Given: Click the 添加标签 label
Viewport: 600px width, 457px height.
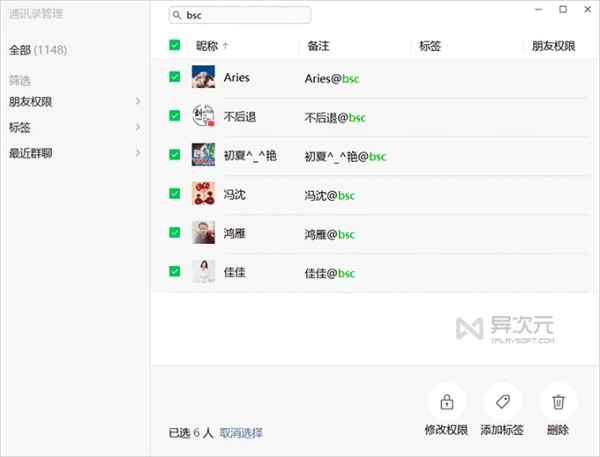Looking at the screenshot, I should (x=502, y=430).
